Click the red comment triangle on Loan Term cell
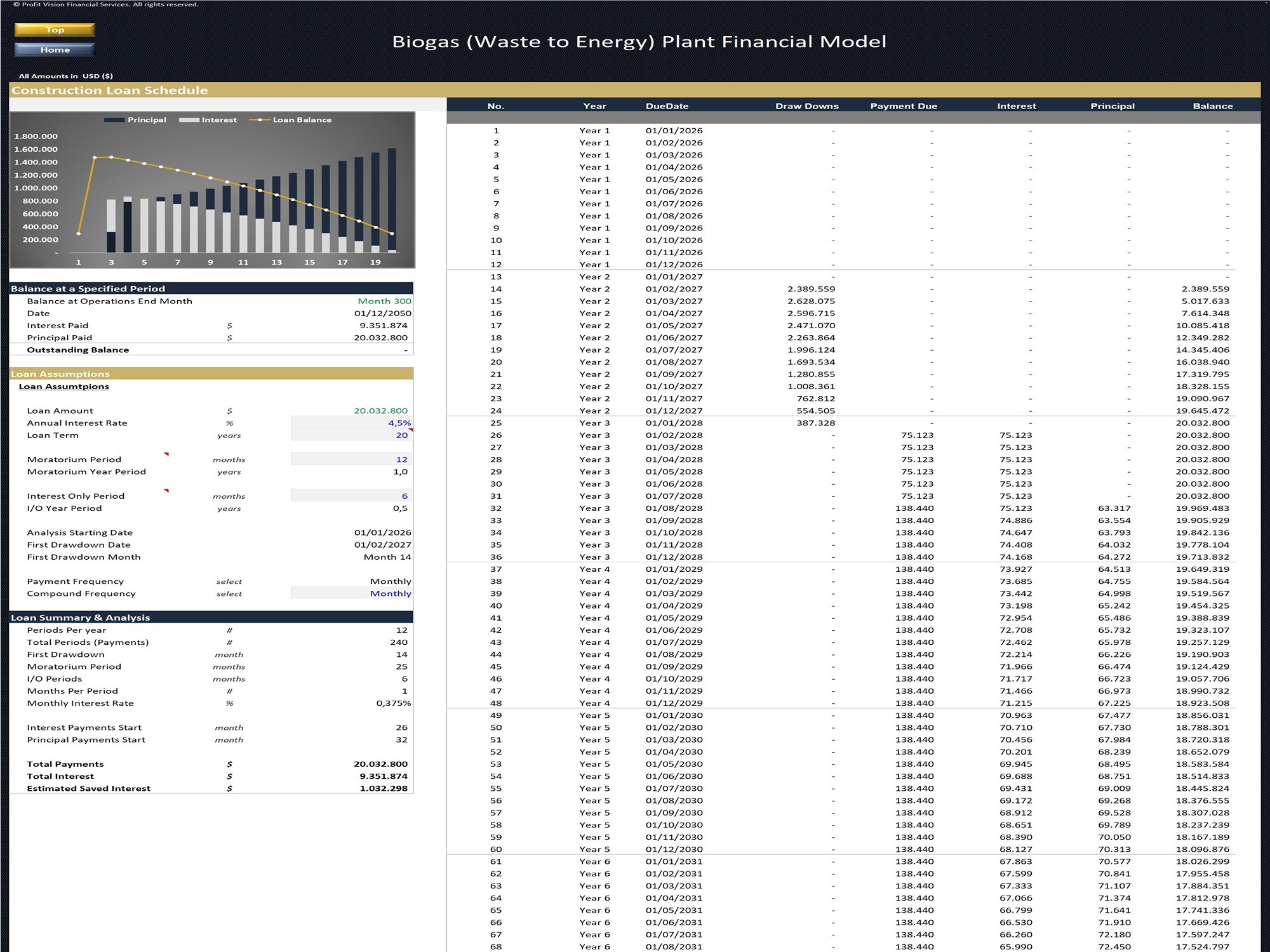1270x952 pixels. click(410, 430)
